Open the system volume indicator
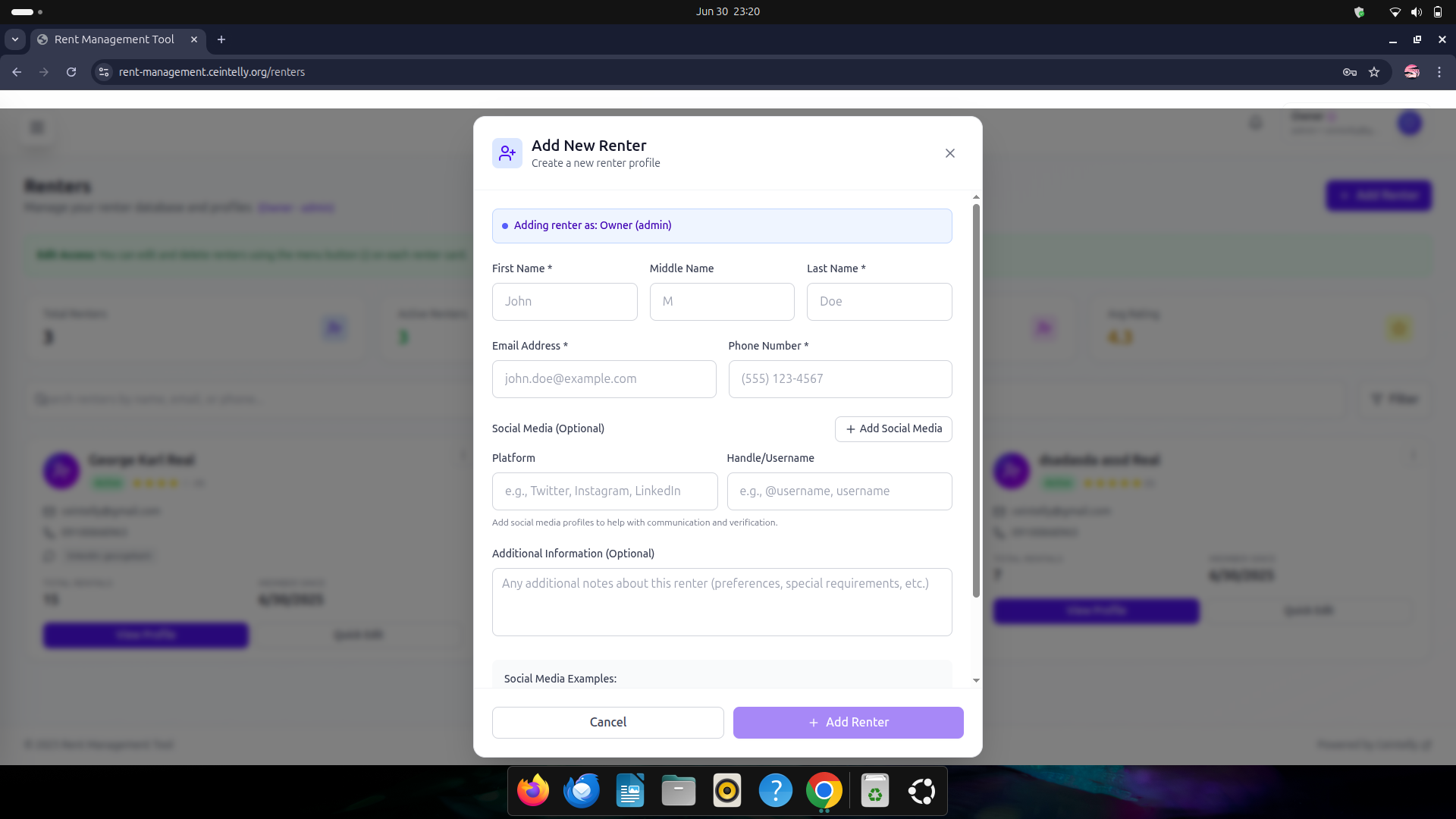 (1416, 11)
